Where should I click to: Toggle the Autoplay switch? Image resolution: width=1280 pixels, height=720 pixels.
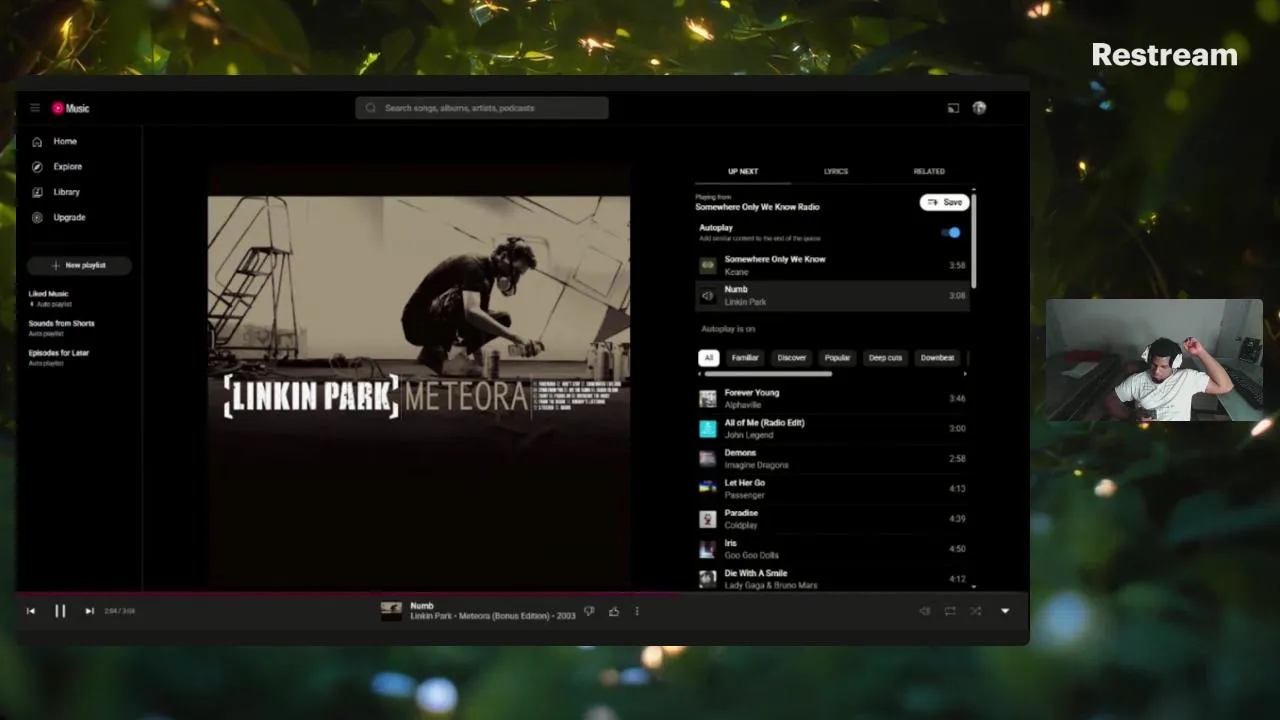pos(951,232)
